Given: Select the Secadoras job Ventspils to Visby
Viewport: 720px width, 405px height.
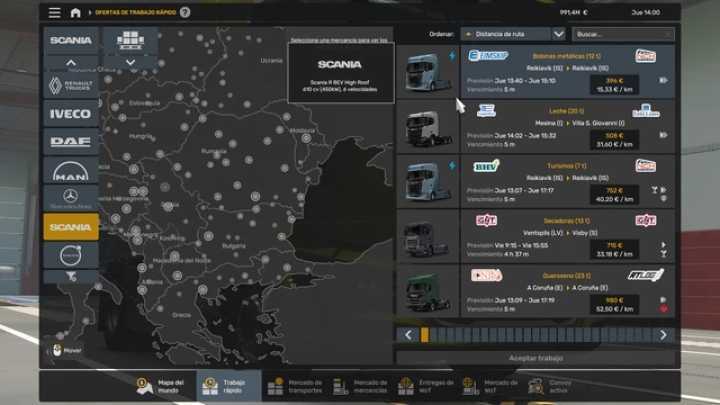Looking at the screenshot, I should pyautogui.click(x=568, y=236).
